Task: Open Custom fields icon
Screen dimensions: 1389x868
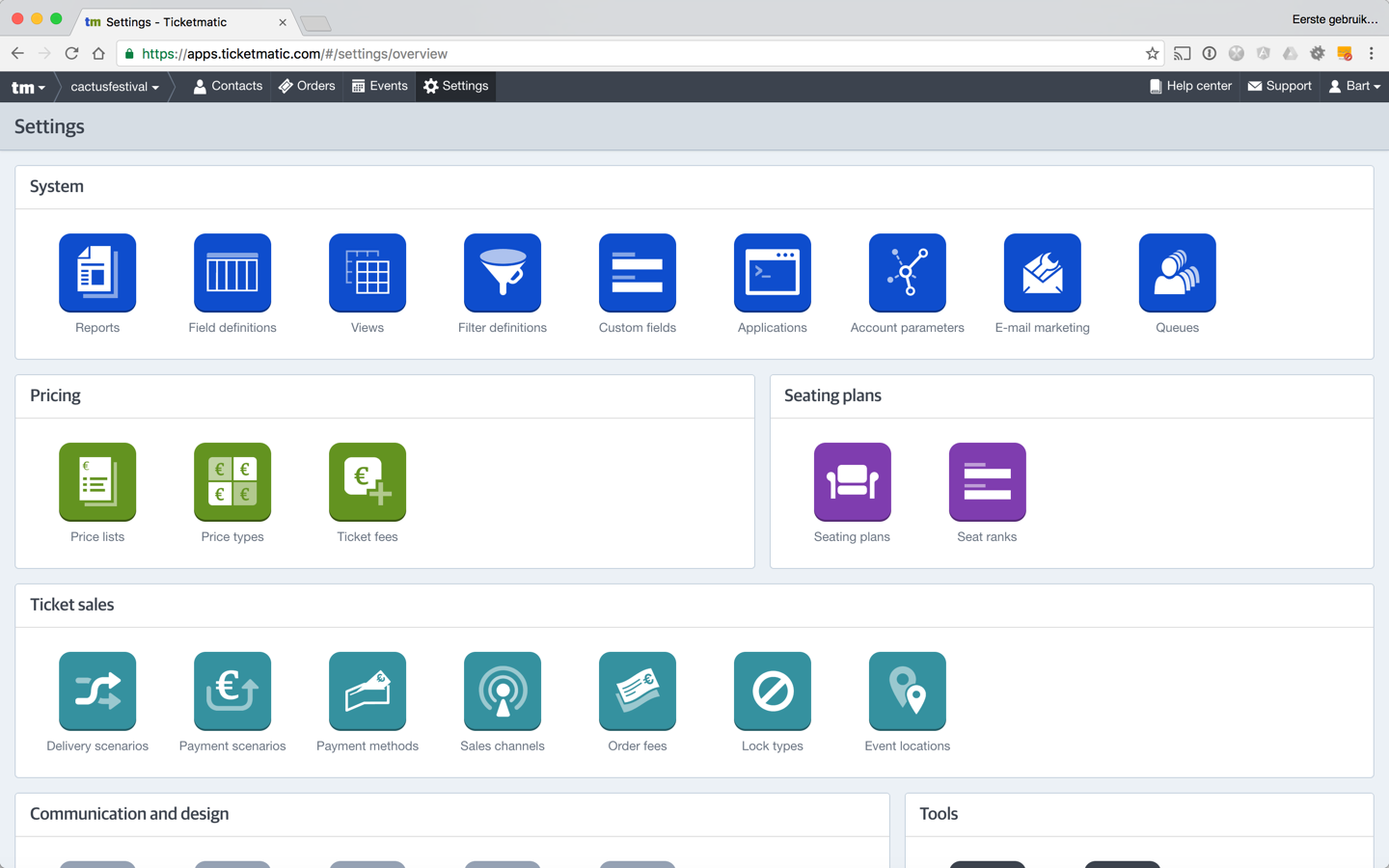Action: coord(638,273)
